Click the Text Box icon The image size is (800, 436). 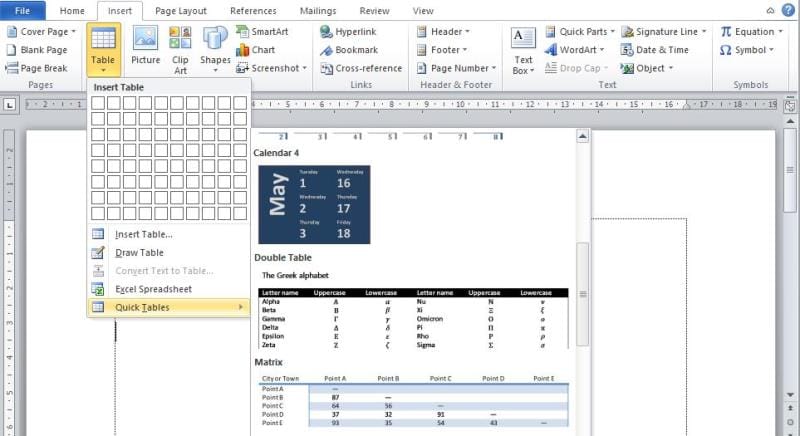coord(523,50)
